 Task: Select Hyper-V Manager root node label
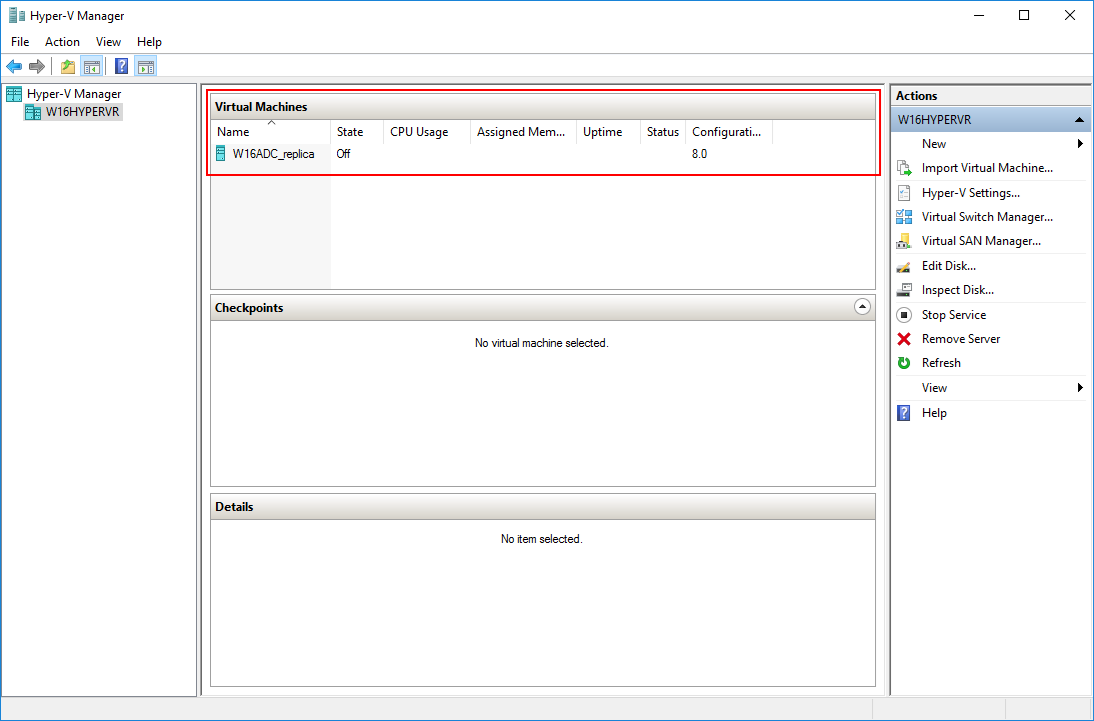click(x=74, y=94)
